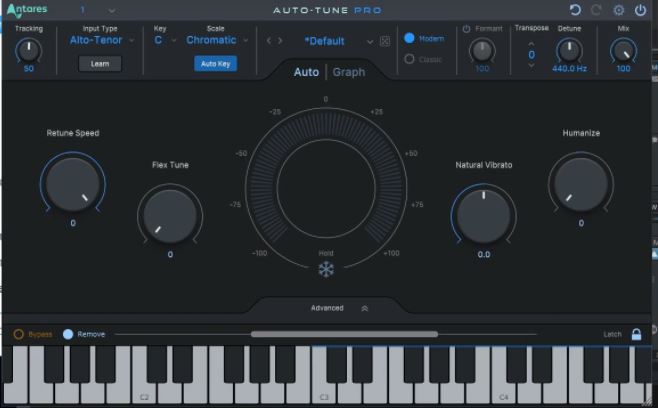Open the Input Type Alto-Tenor dropdown
Viewport: 658px width, 408px height.
(102, 40)
